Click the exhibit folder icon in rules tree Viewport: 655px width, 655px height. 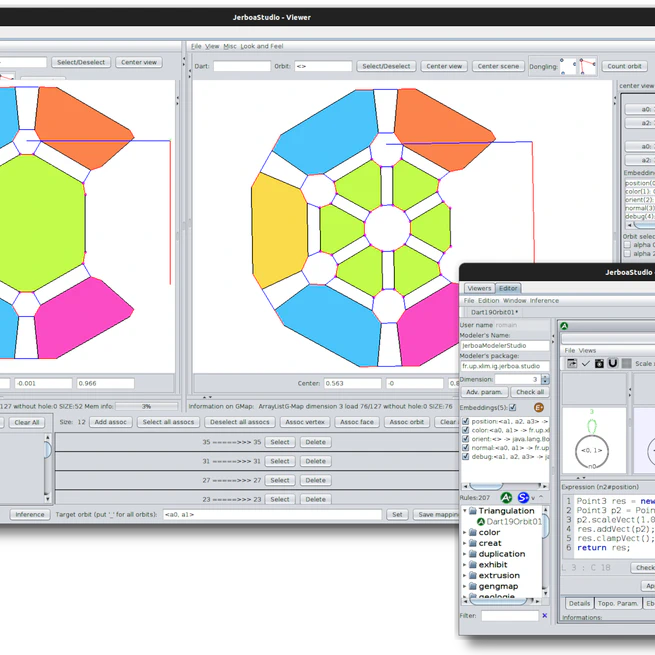pyautogui.click(x=472, y=564)
